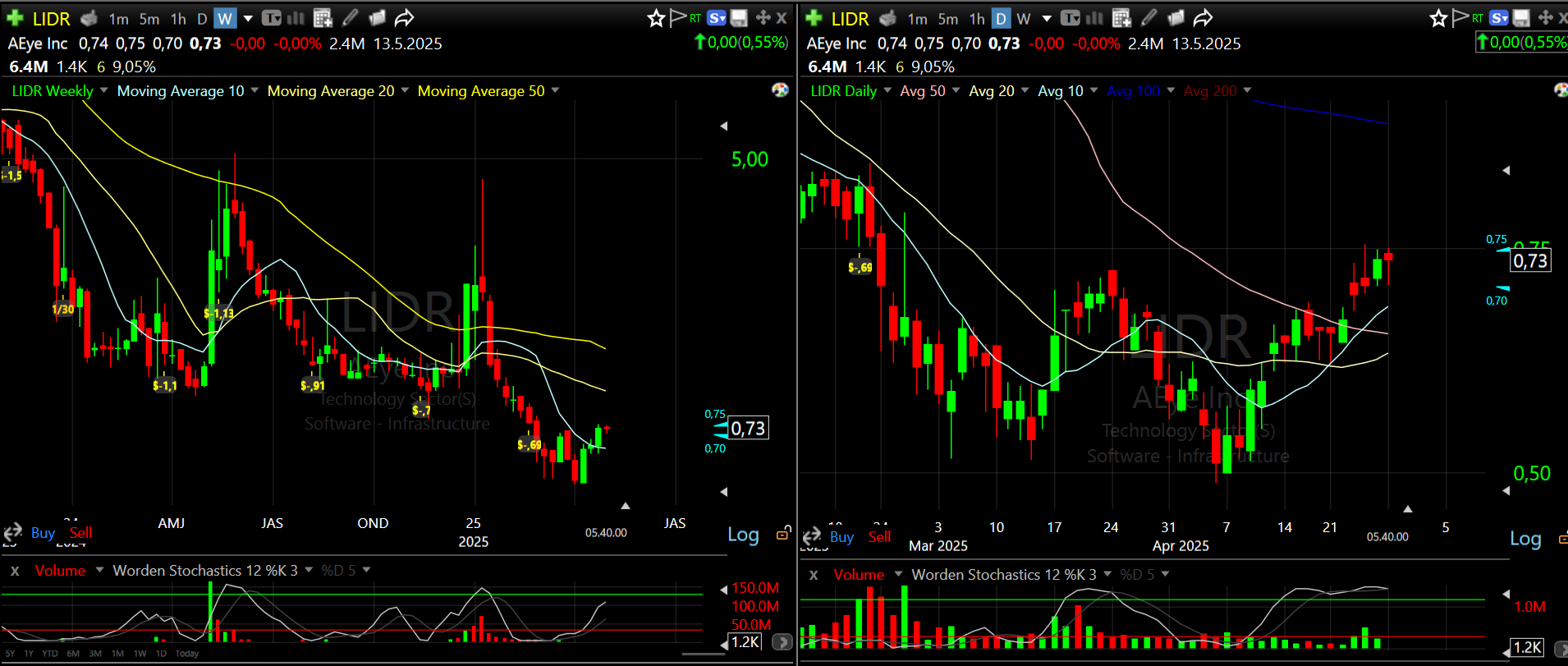This screenshot has height=666, width=1568.
Task: Add to favorites with the star icon in the left chart
Action: click(656, 18)
